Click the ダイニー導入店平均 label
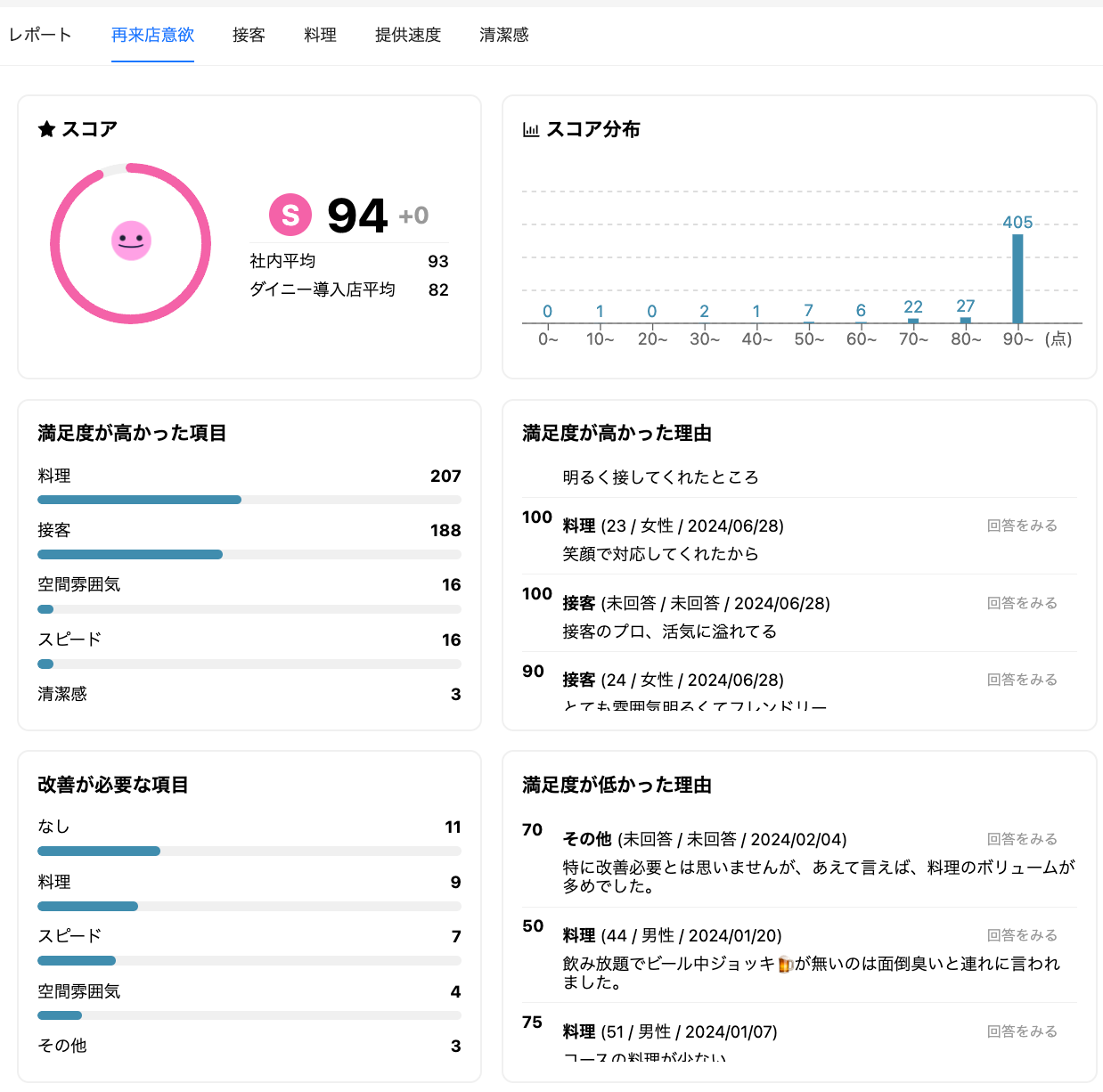Viewport: 1103px width, 1092px height. coord(323,289)
